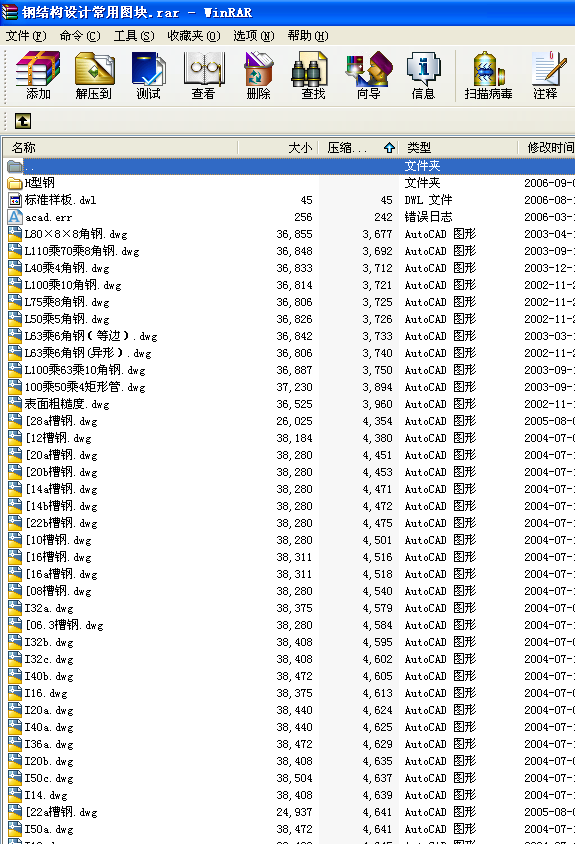Select file I40b.dwg

pyautogui.click(x=49, y=677)
